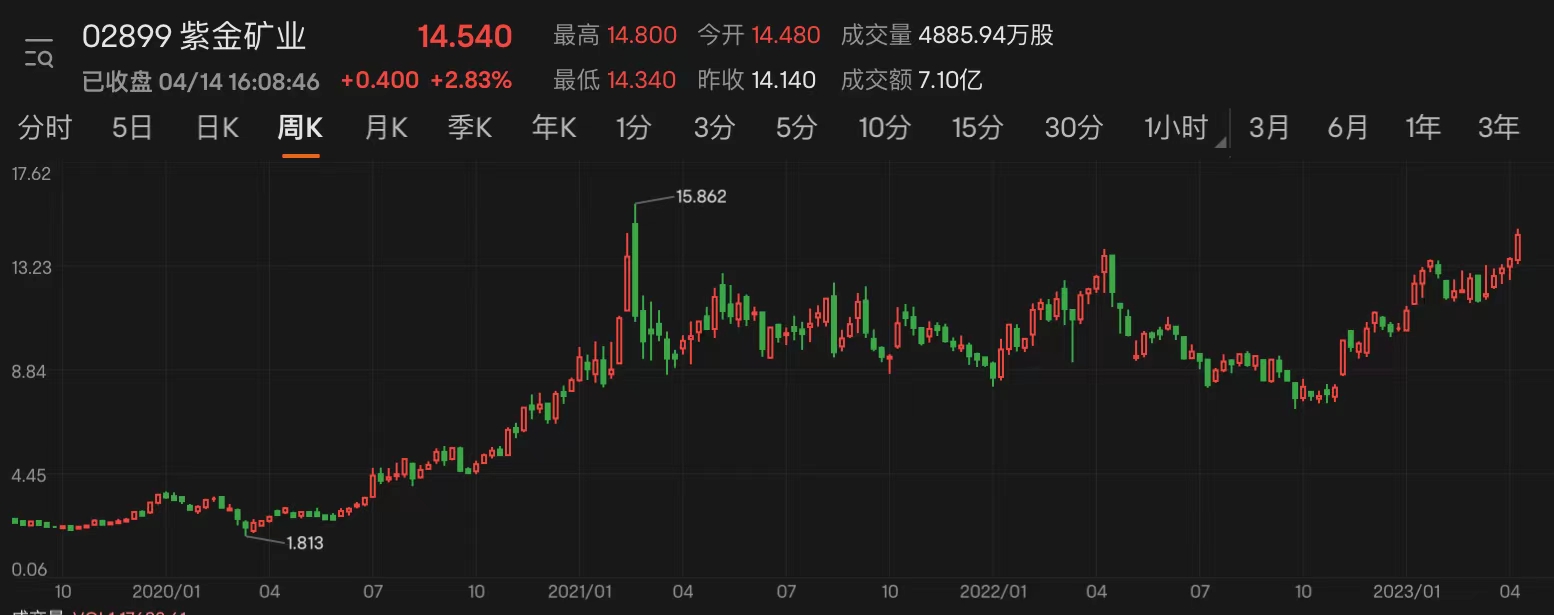Image resolution: width=1554 pixels, height=615 pixels.
Task: Click the 1.813 low price label
Action: tap(305, 542)
